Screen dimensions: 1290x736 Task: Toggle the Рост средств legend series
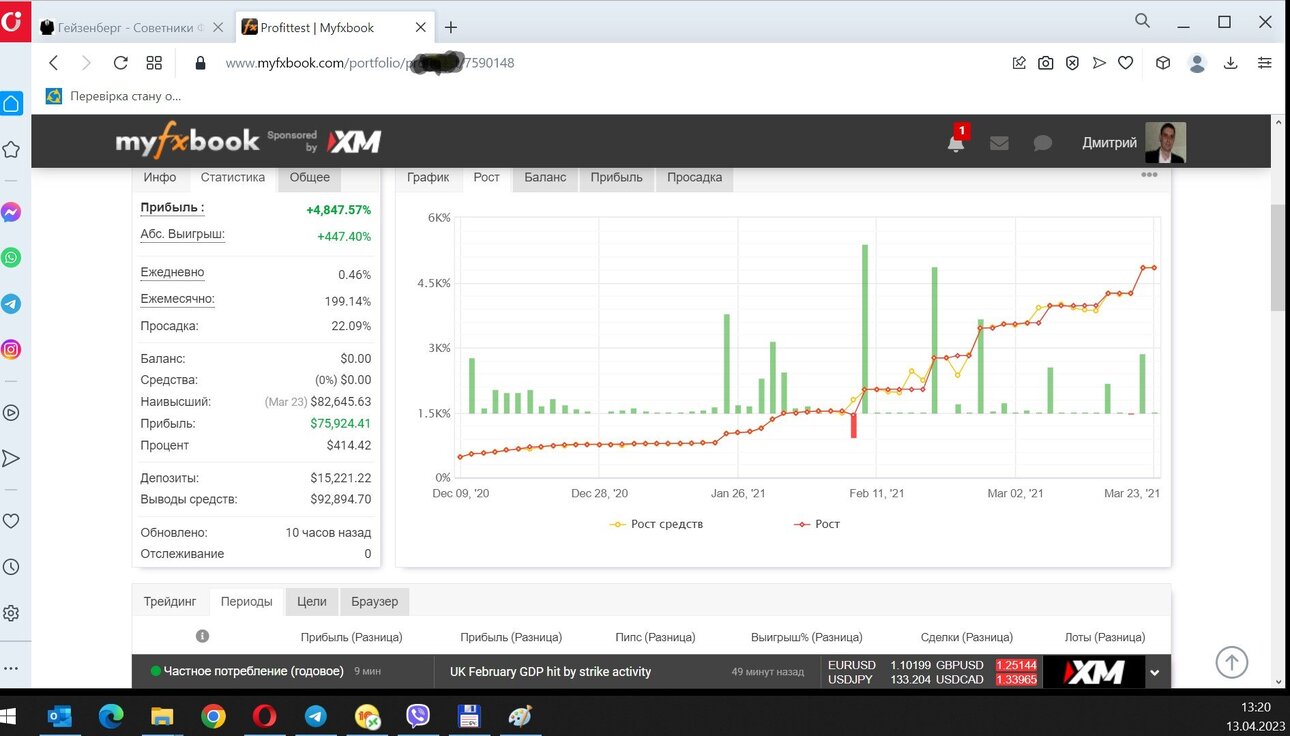pos(656,524)
